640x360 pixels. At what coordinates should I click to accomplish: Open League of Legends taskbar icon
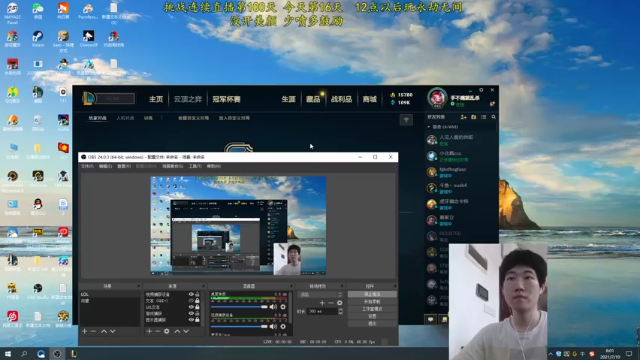click(x=74, y=354)
